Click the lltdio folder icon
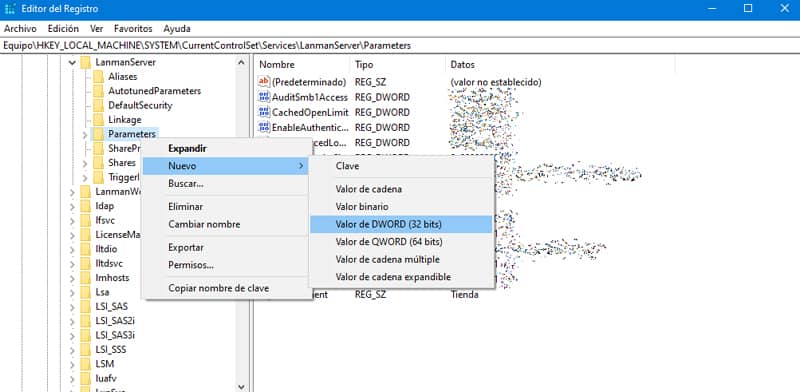 86,249
